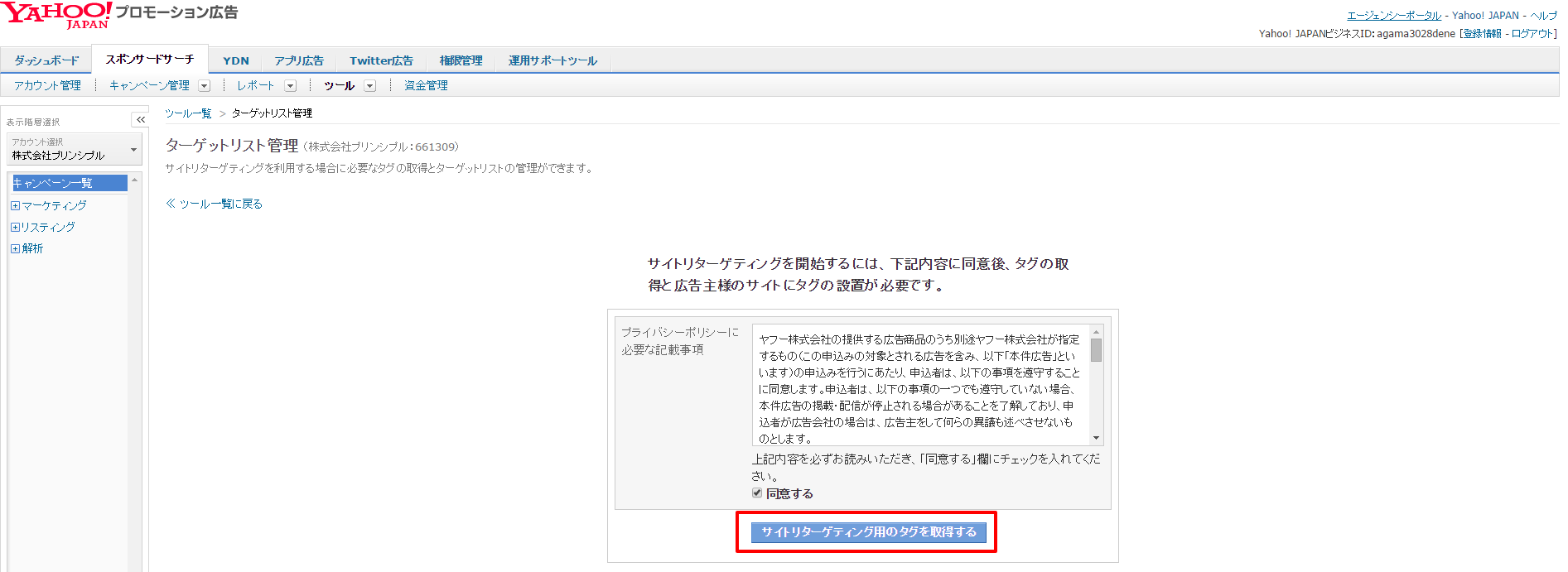Switch to the Twitter広告 tab
Image resolution: width=1568 pixels, height=572 pixels.
coord(381,60)
